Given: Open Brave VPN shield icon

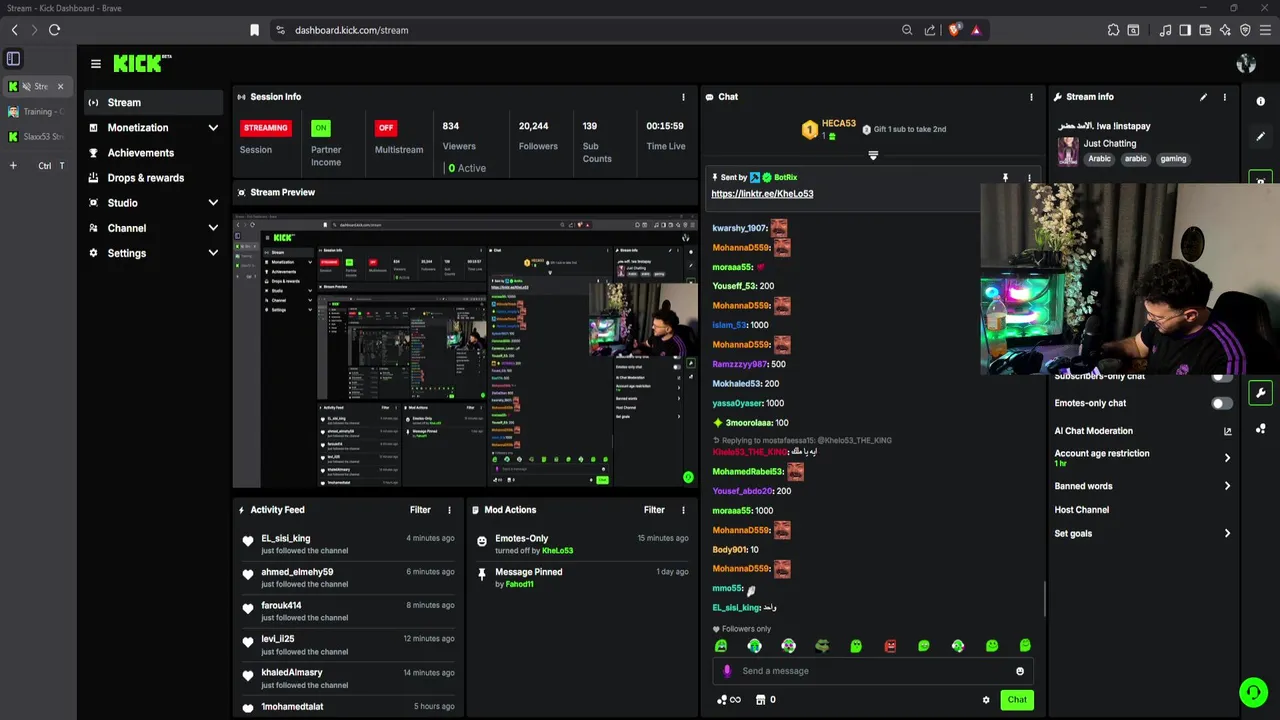Looking at the screenshot, I should (1245, 30).
